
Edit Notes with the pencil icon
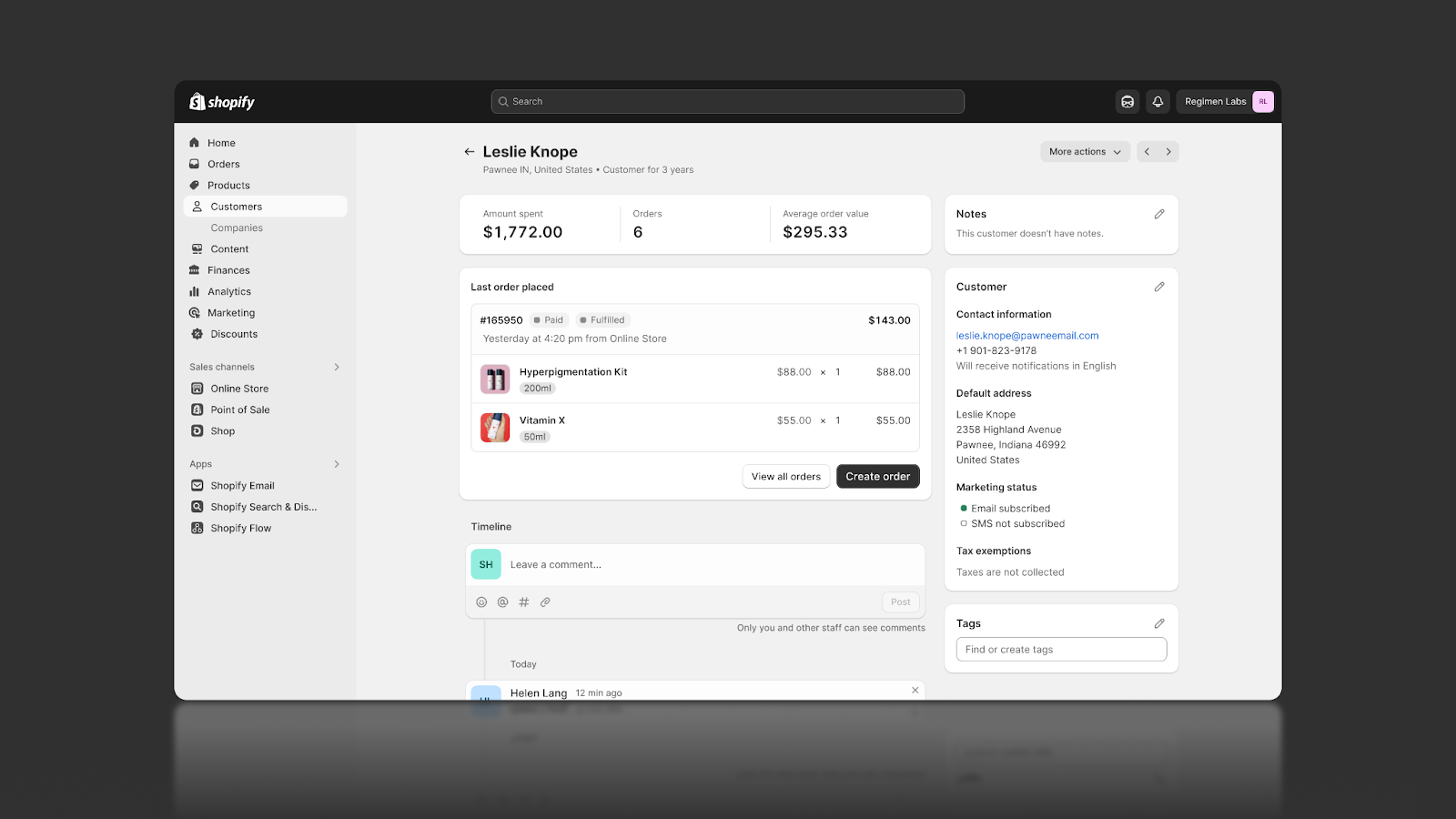1159,214
